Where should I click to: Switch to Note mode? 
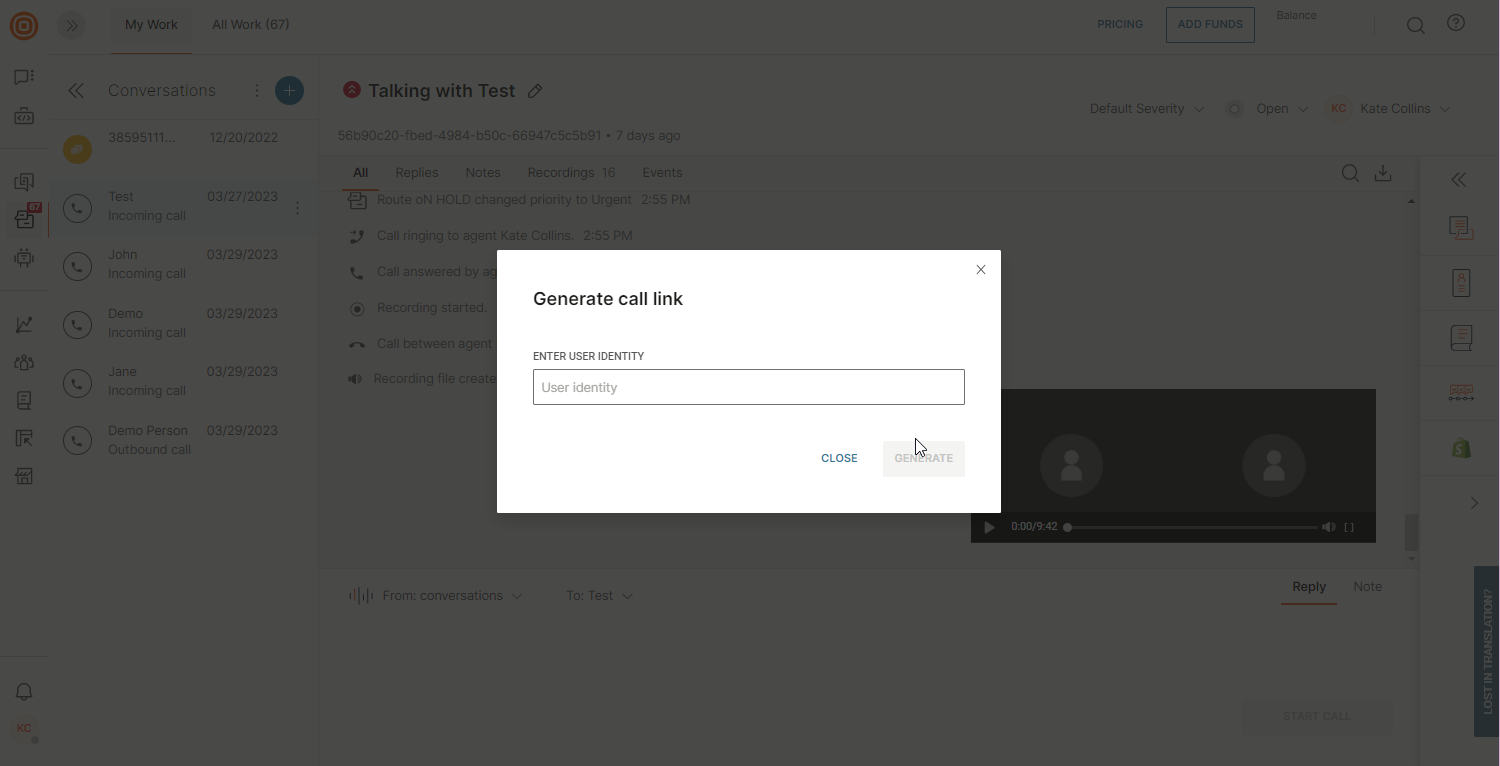point(1367,587)
